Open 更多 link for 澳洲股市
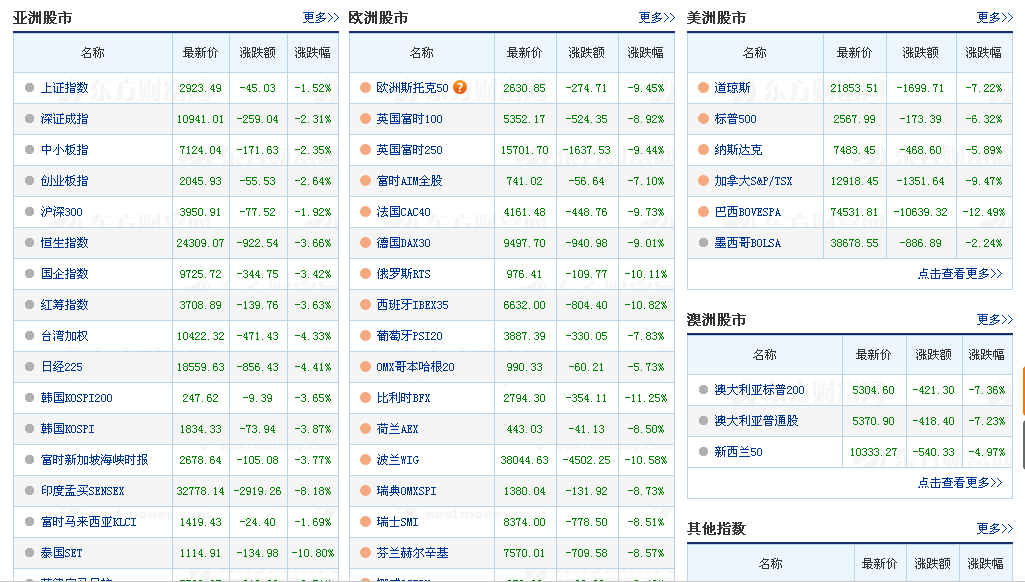This screenshot has width=1025, height=582. (x=994, y=320)
